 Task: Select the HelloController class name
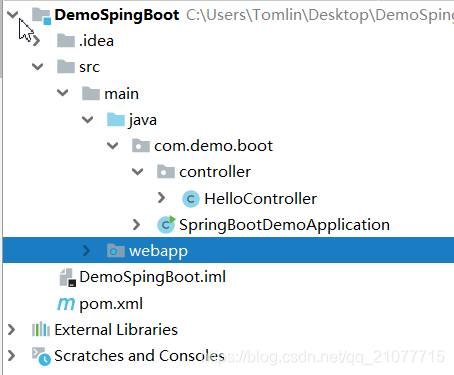tap(260, 198)
